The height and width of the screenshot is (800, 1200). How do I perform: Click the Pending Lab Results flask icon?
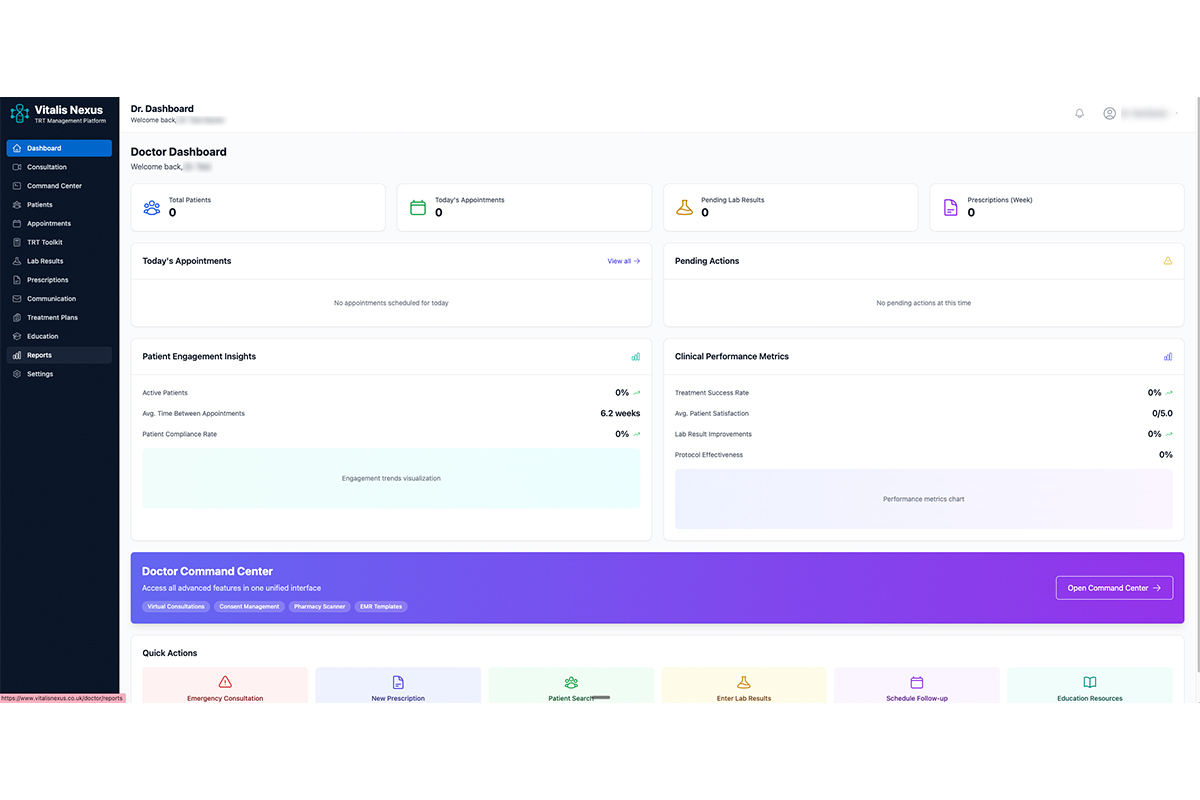pyautogui.click(x=684, y=207)
